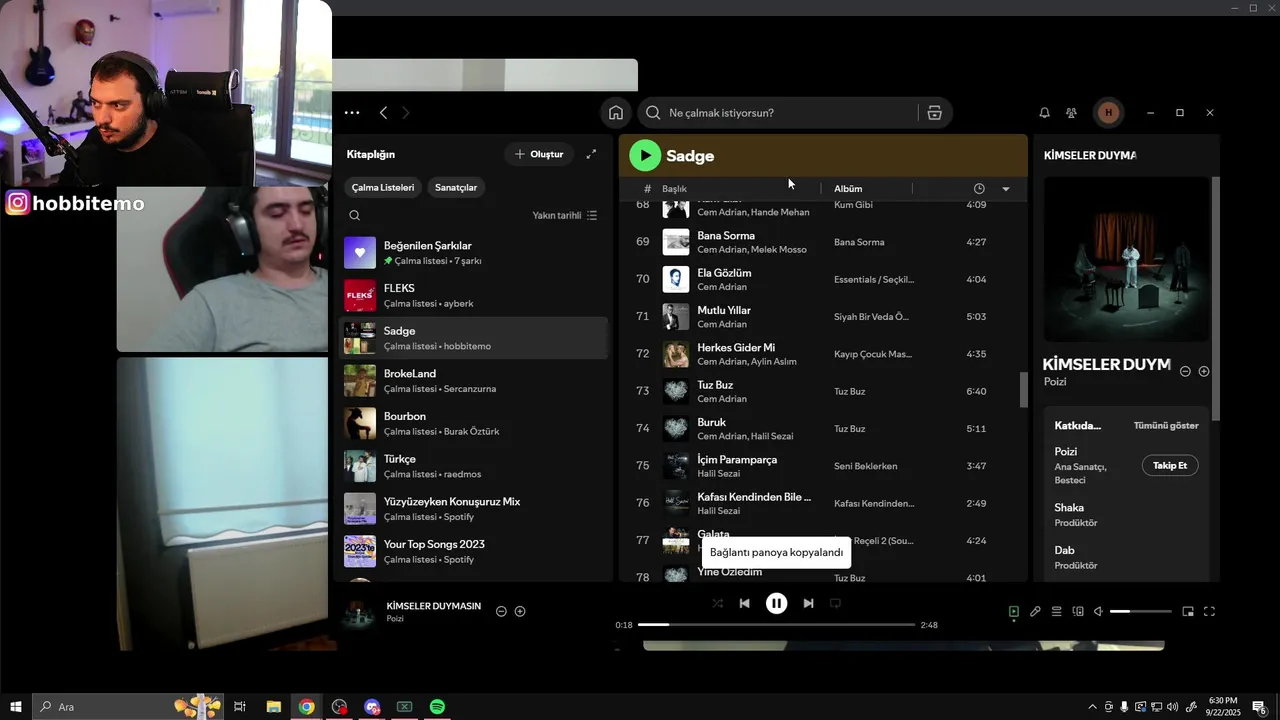The height and width of the screenshot is (720, 1280).
Task: Select the Sanatçılar filter chip
Action: pos(456,187)
